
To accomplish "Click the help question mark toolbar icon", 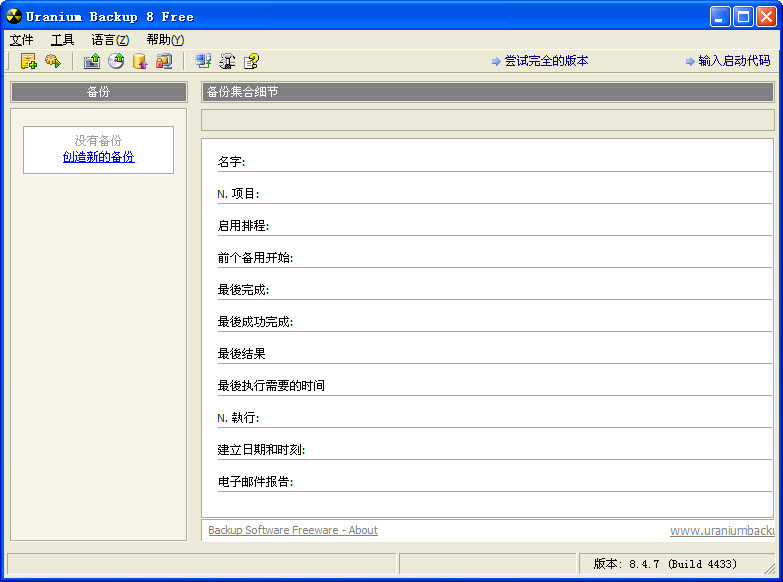I will [x=251, y=61].
